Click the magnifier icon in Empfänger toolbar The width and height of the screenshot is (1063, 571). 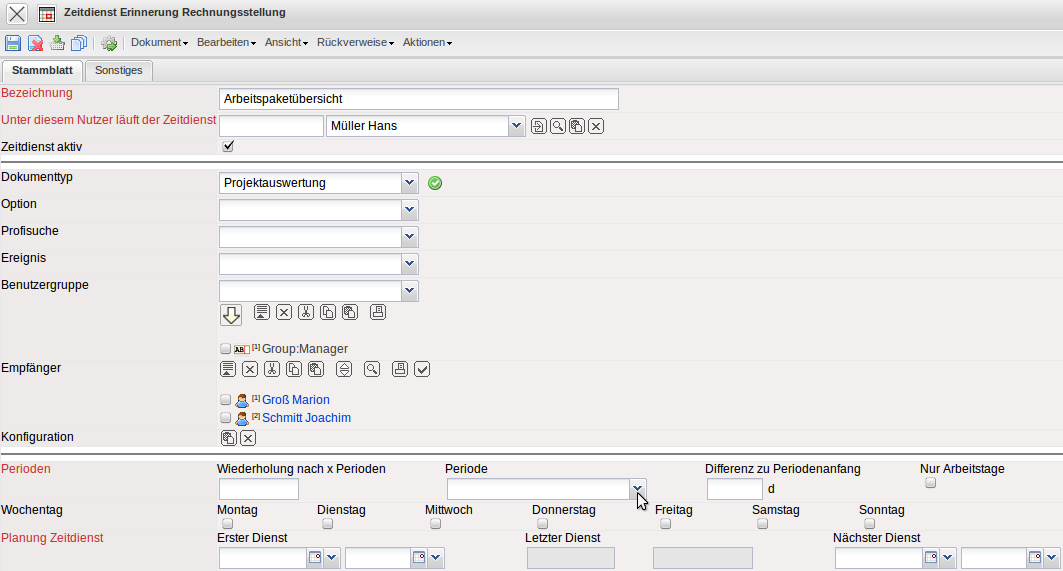(x=372, y=369)
